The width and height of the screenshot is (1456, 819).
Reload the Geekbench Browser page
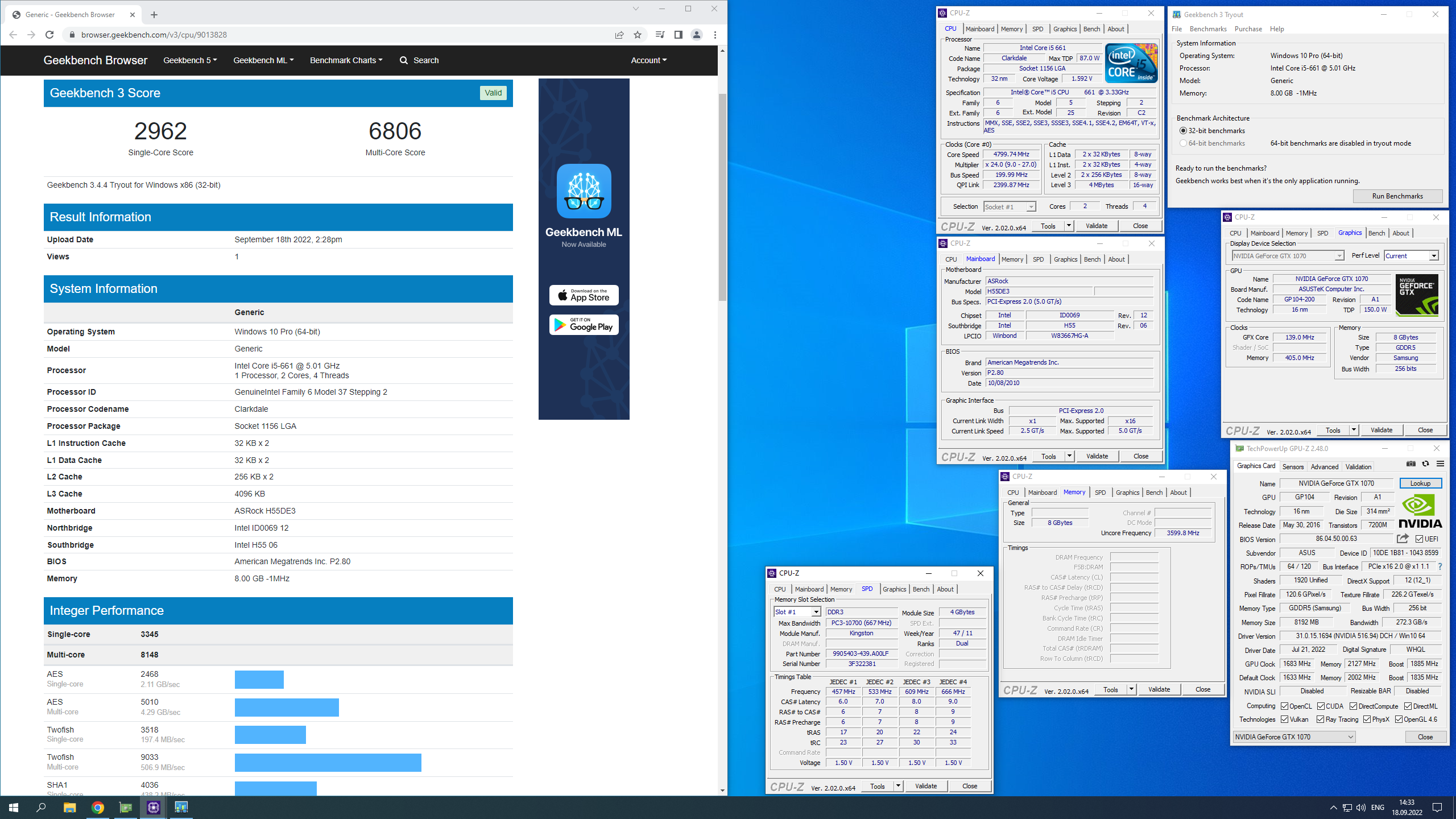pos(49,35)
